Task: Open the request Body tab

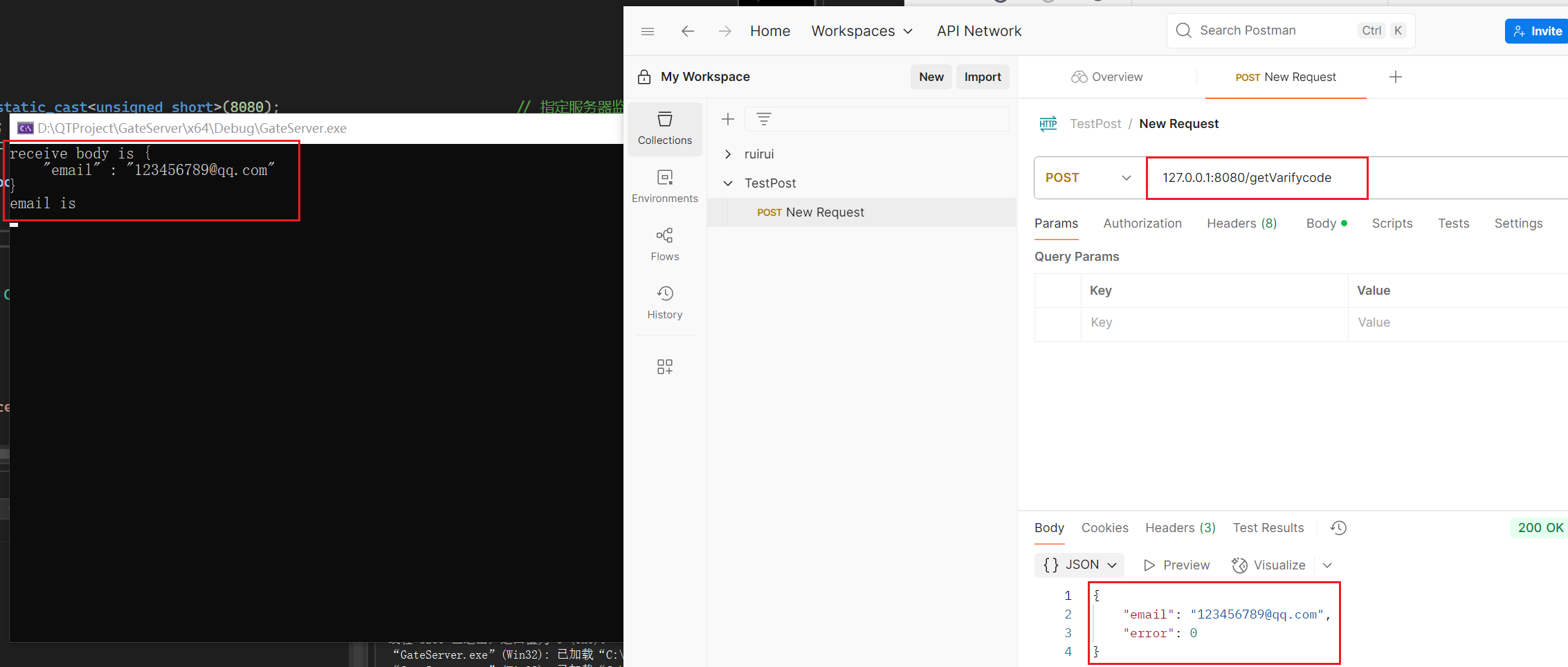Action: point(1326,223)
